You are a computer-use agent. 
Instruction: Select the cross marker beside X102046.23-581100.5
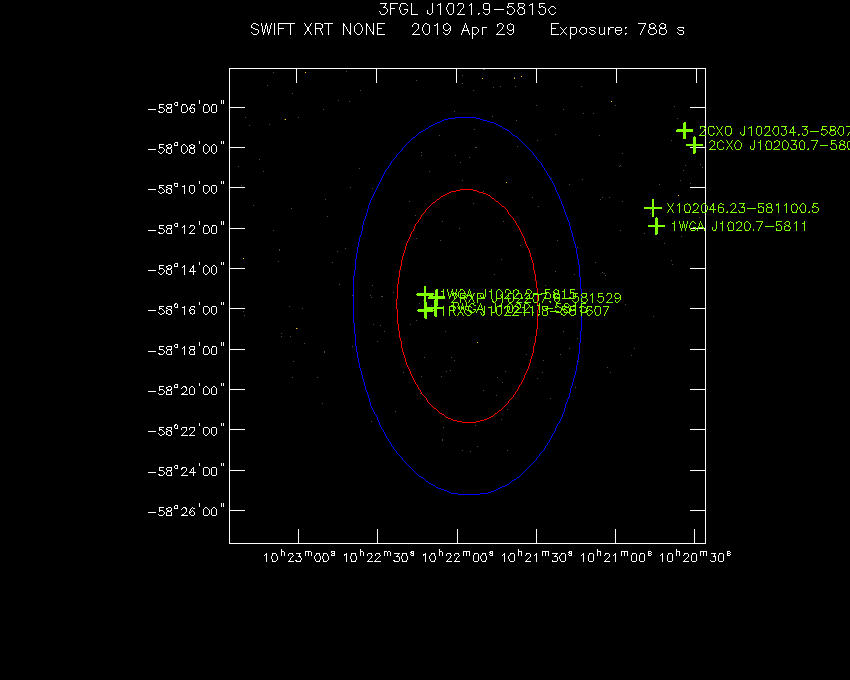click(x=653, y=208)
